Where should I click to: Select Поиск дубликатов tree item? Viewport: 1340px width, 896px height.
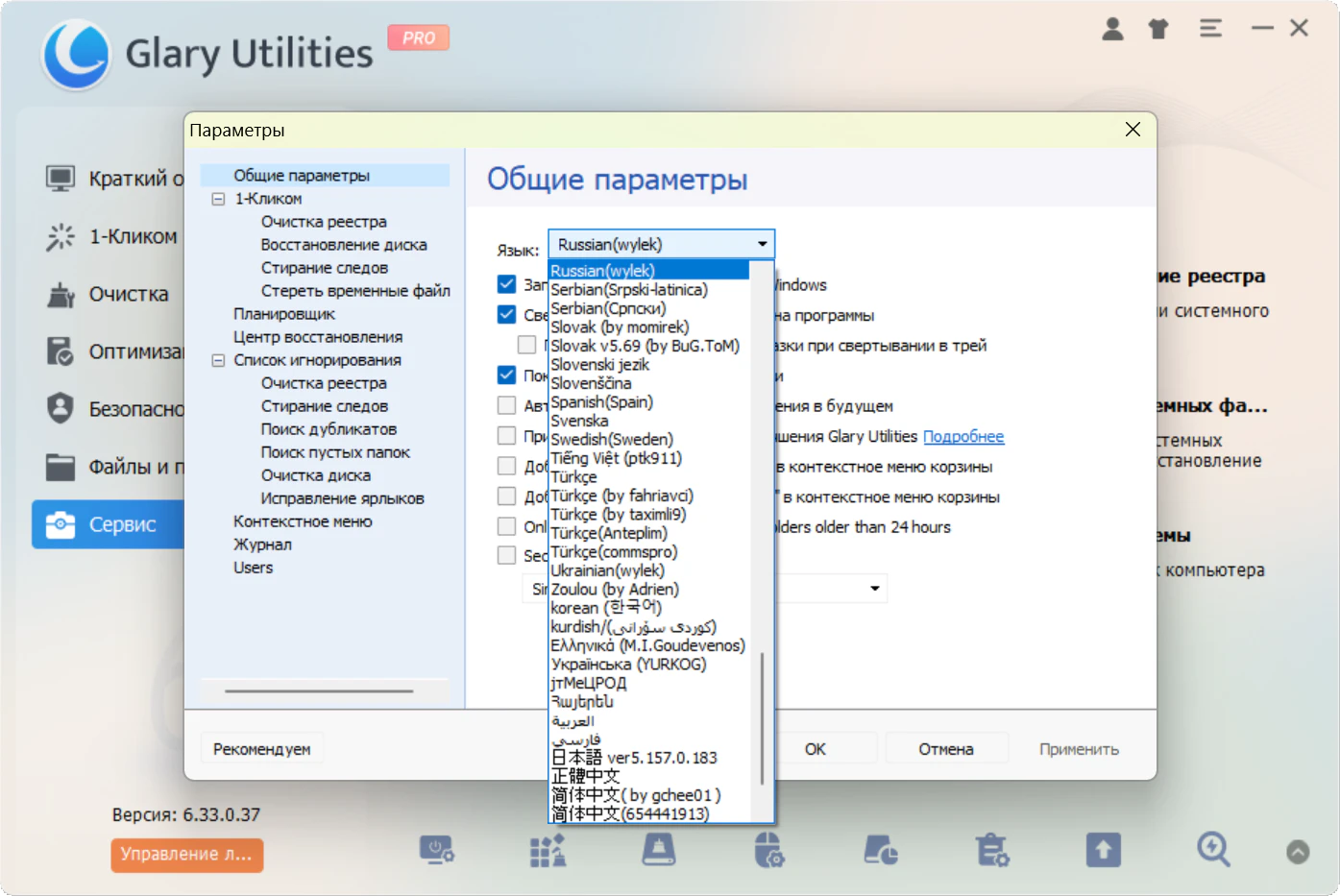click(x=329, y=429)
